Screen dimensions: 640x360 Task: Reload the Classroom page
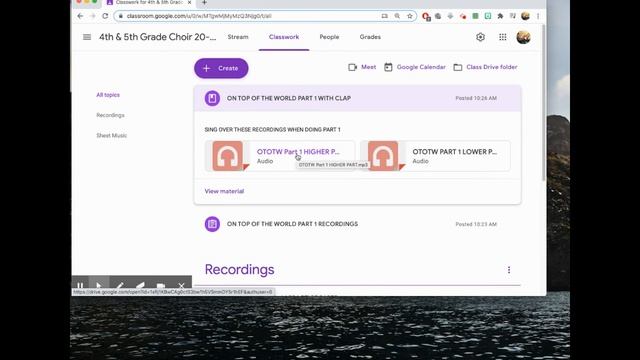tap(105, 16)
